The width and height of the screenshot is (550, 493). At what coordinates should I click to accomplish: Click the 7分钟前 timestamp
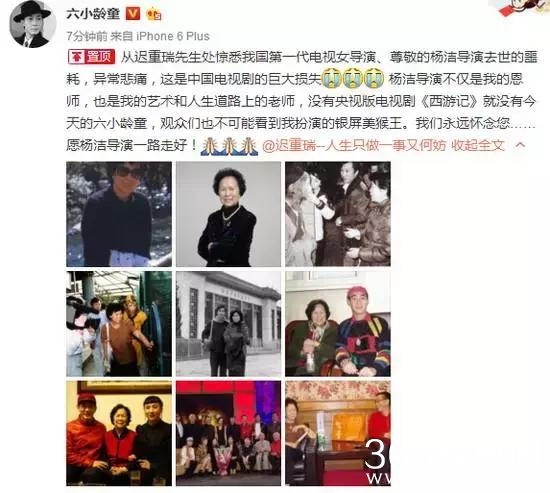87,36
